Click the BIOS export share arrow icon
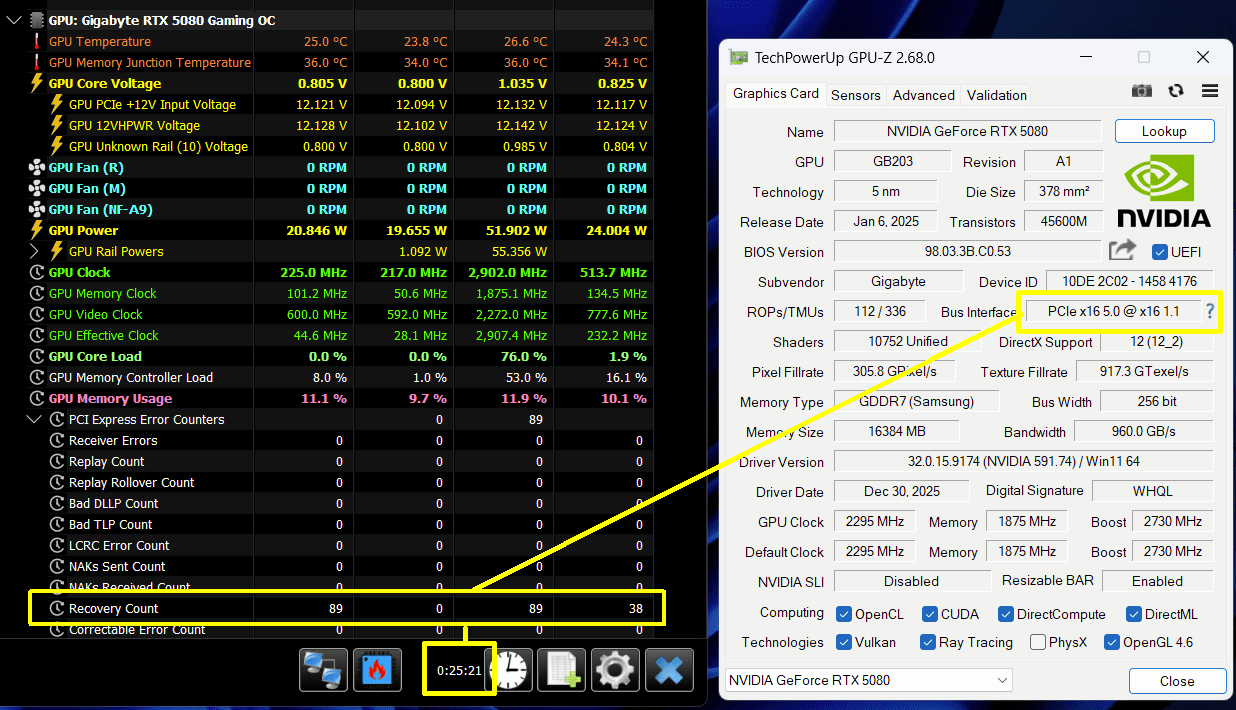The width and height of the screenshot is (1236, 710). [x=1123, y=251]
